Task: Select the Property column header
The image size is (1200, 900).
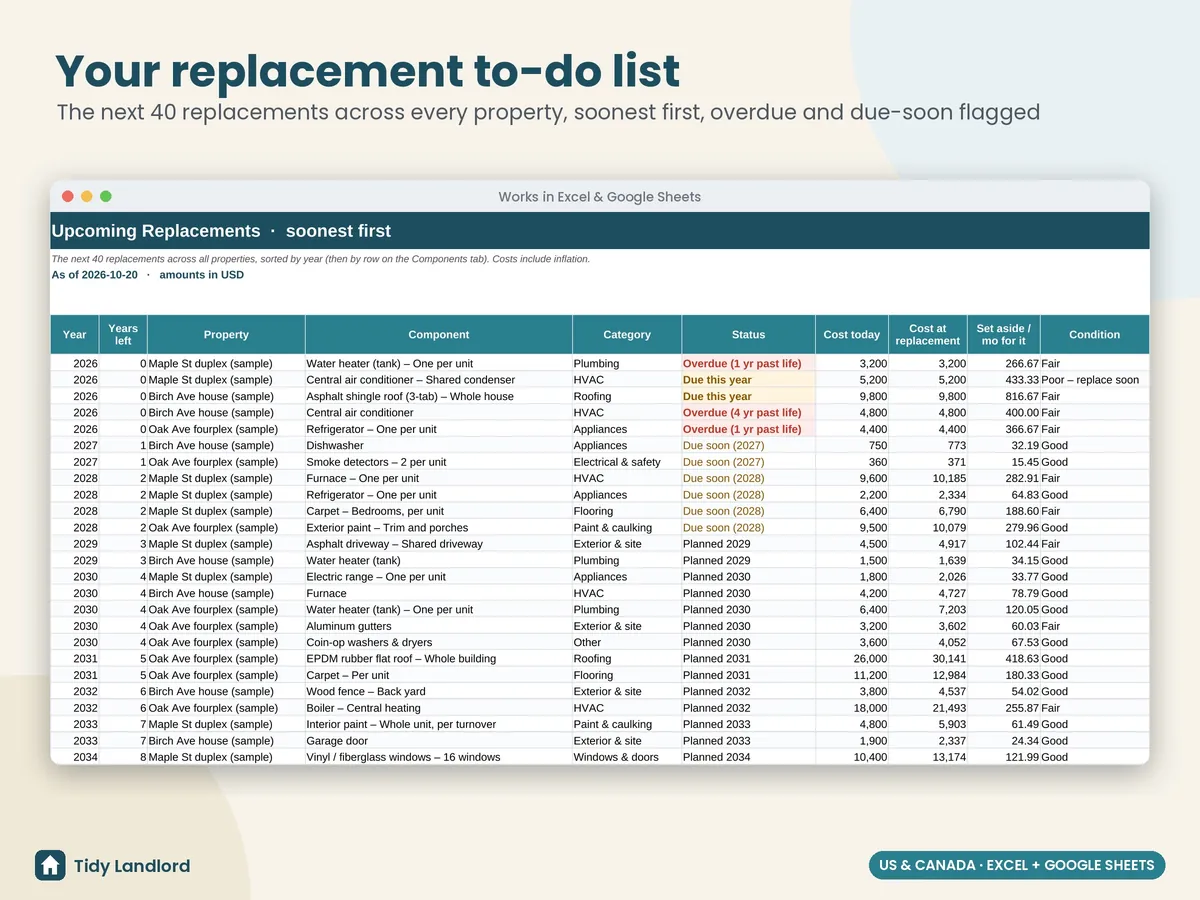Action: coord(226,335)
